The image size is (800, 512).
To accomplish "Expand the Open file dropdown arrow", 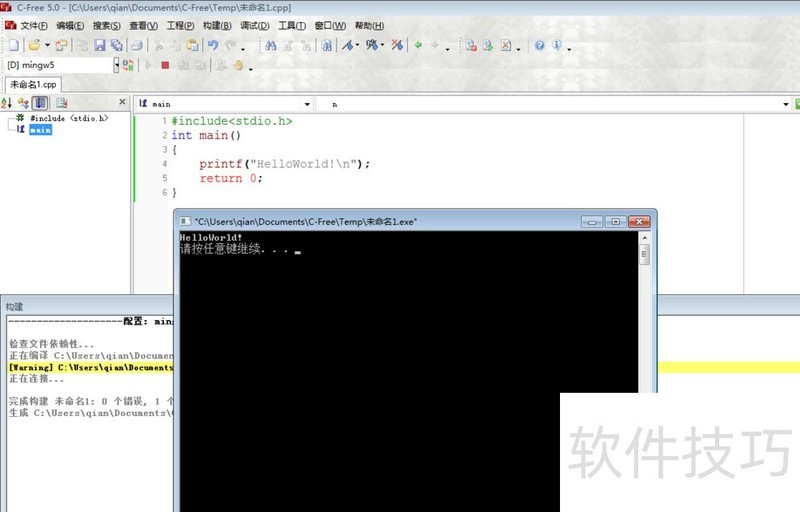I will [x=47, y=45].
